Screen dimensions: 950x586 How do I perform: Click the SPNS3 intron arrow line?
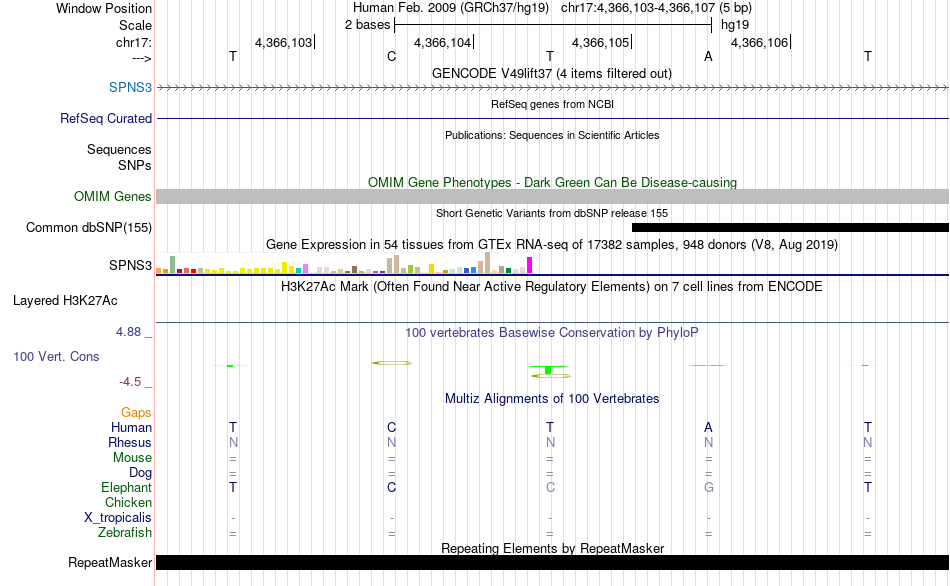pyautogui.click(x=553, y=88)
